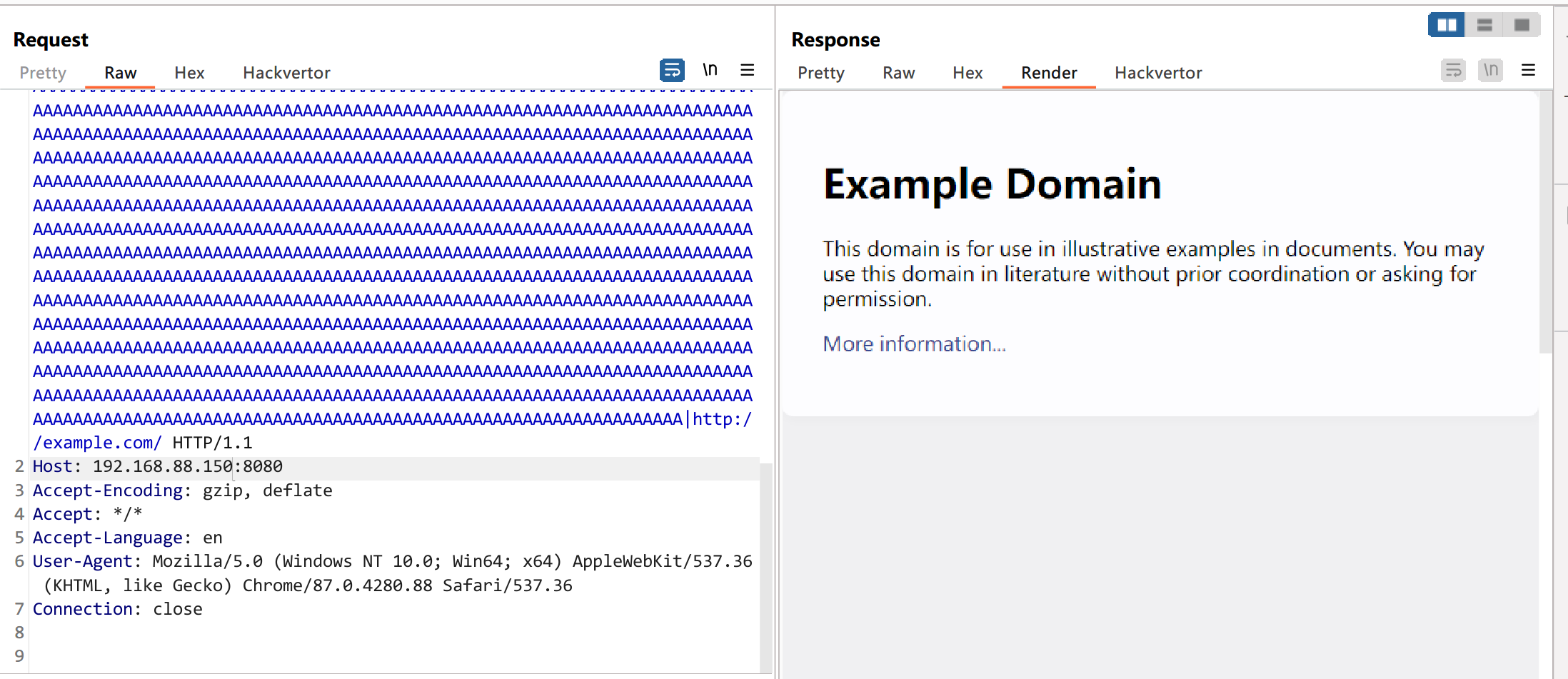Open the Request panel options menu

pyautogui.click(x=748, y=70)
